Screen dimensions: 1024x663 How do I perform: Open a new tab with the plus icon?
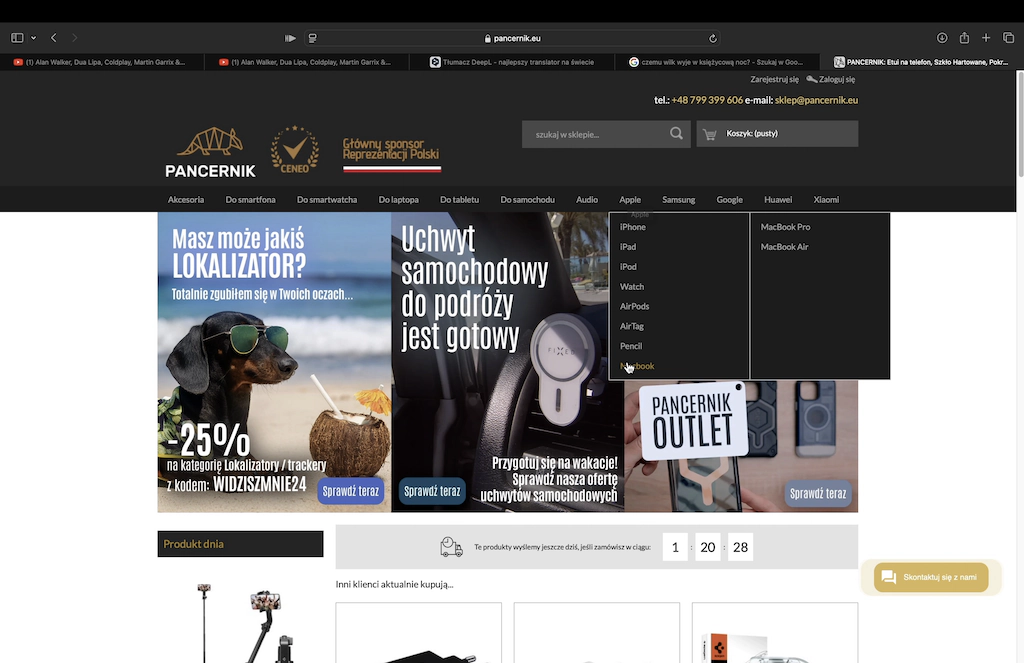click(986, 38)
